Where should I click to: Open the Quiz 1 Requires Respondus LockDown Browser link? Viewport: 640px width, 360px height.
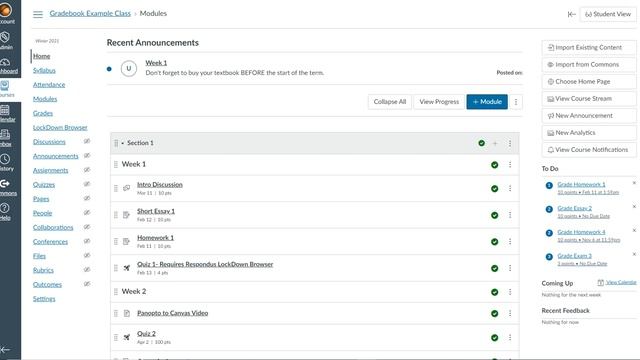205,264
